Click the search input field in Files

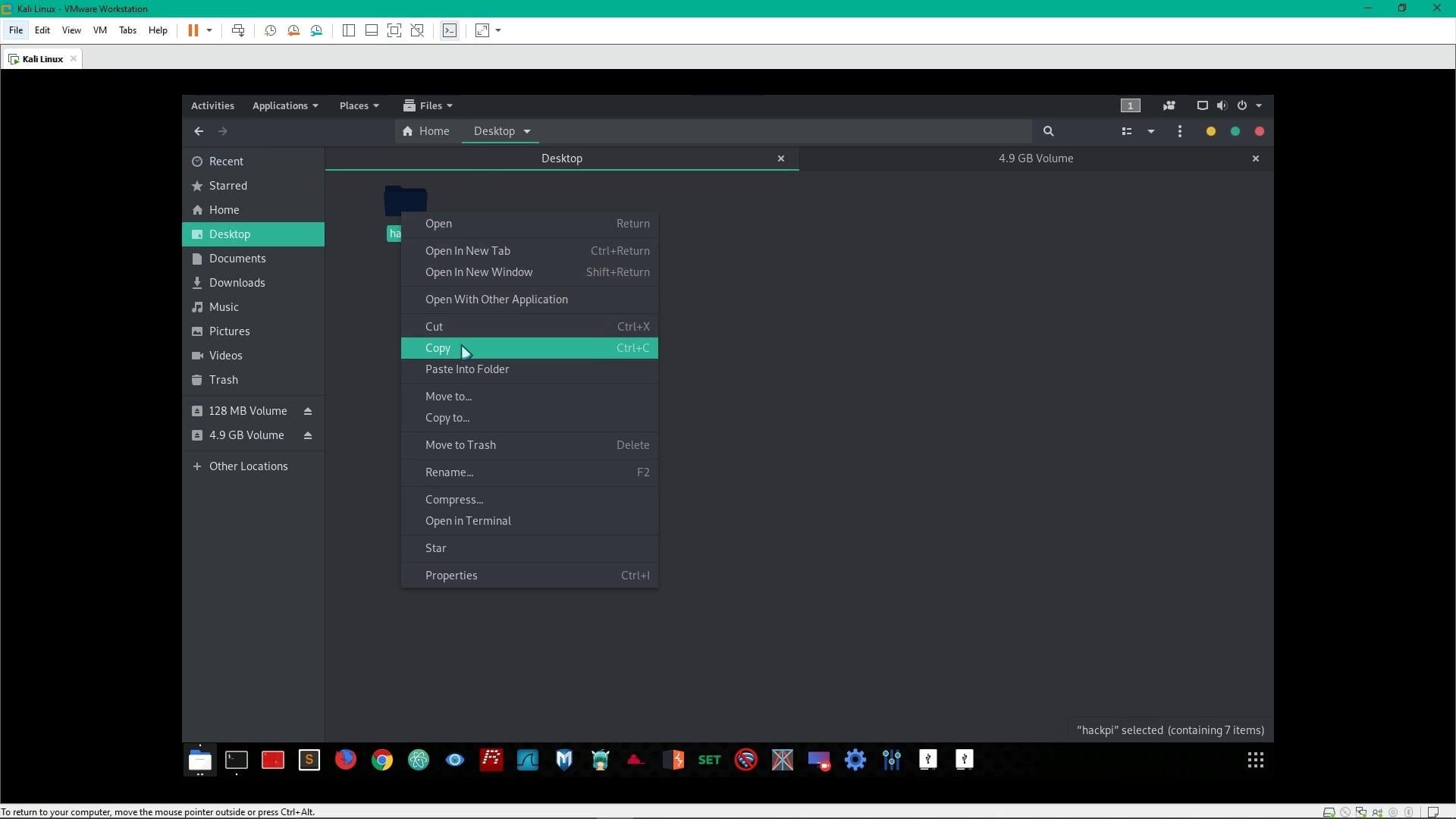1048,131
